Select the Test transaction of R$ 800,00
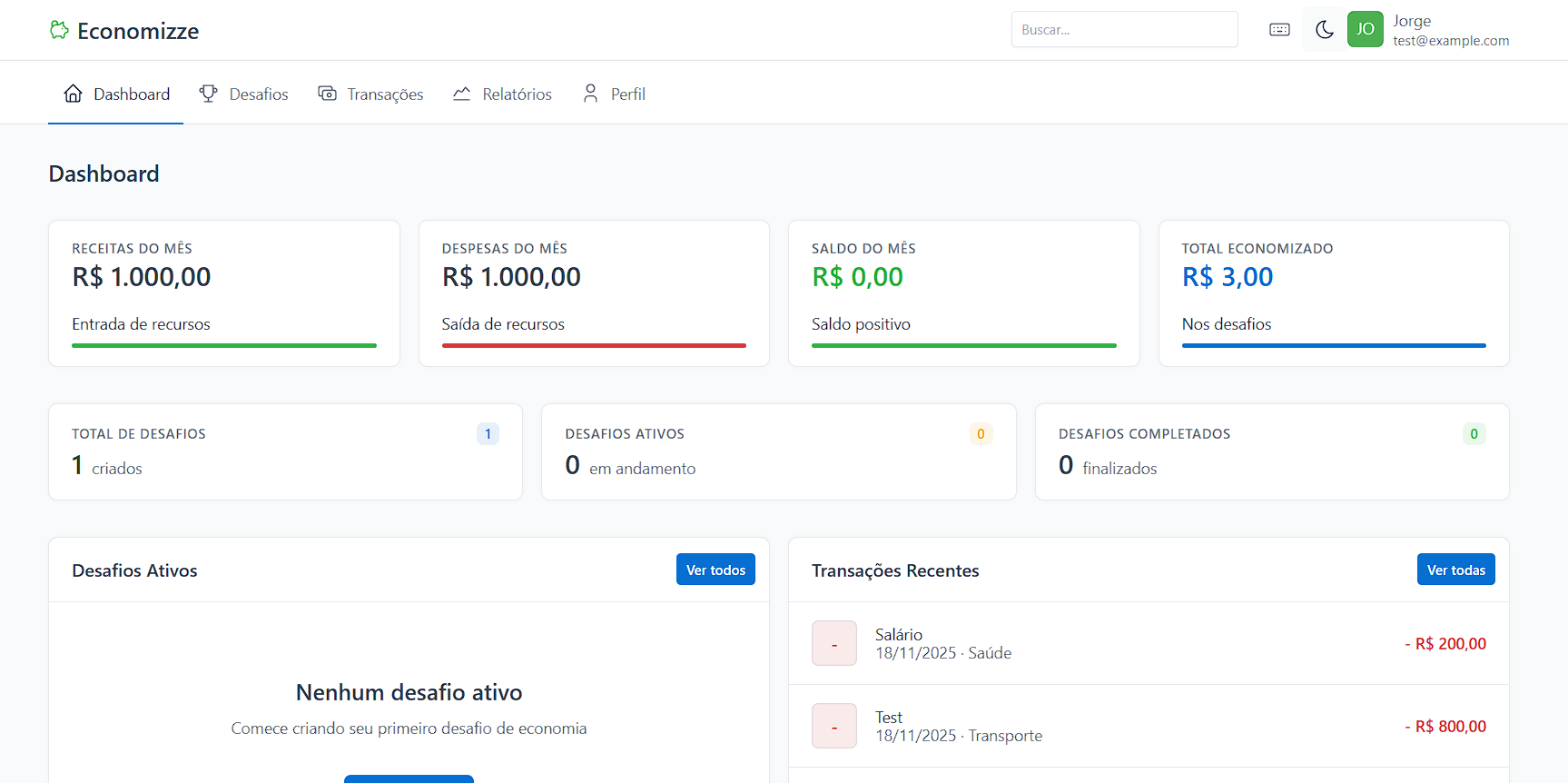 click(x=1149, y=726)
